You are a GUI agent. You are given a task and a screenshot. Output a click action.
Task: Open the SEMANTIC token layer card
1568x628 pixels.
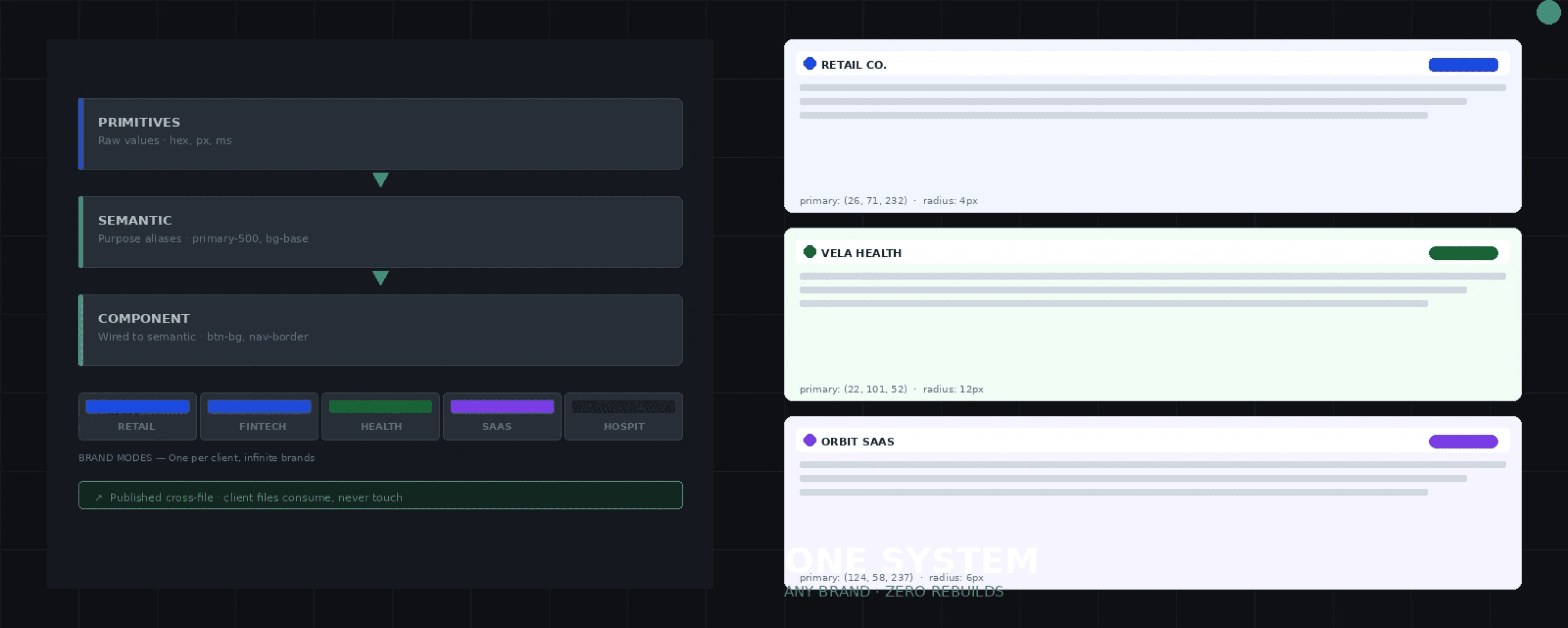(380, 232)
